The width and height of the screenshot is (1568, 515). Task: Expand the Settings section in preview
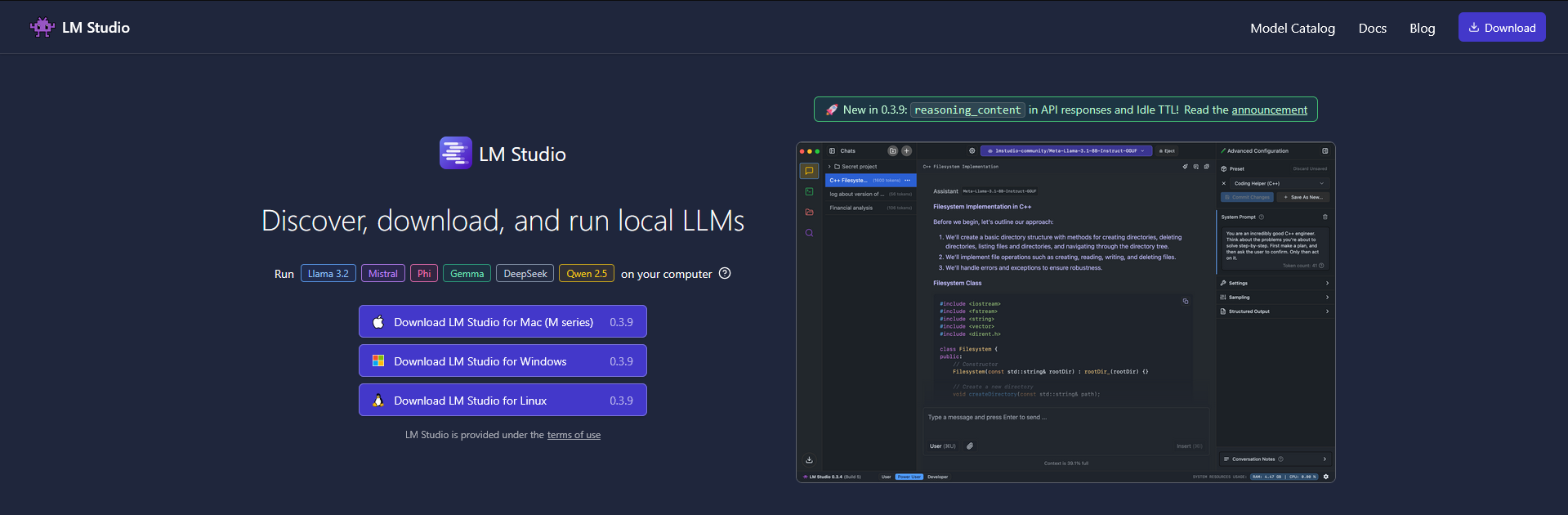pos(1275,283)
